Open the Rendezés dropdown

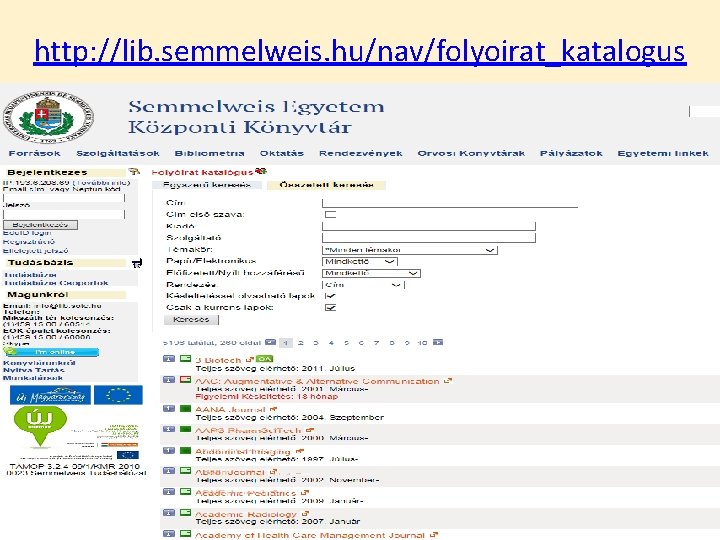363,285
